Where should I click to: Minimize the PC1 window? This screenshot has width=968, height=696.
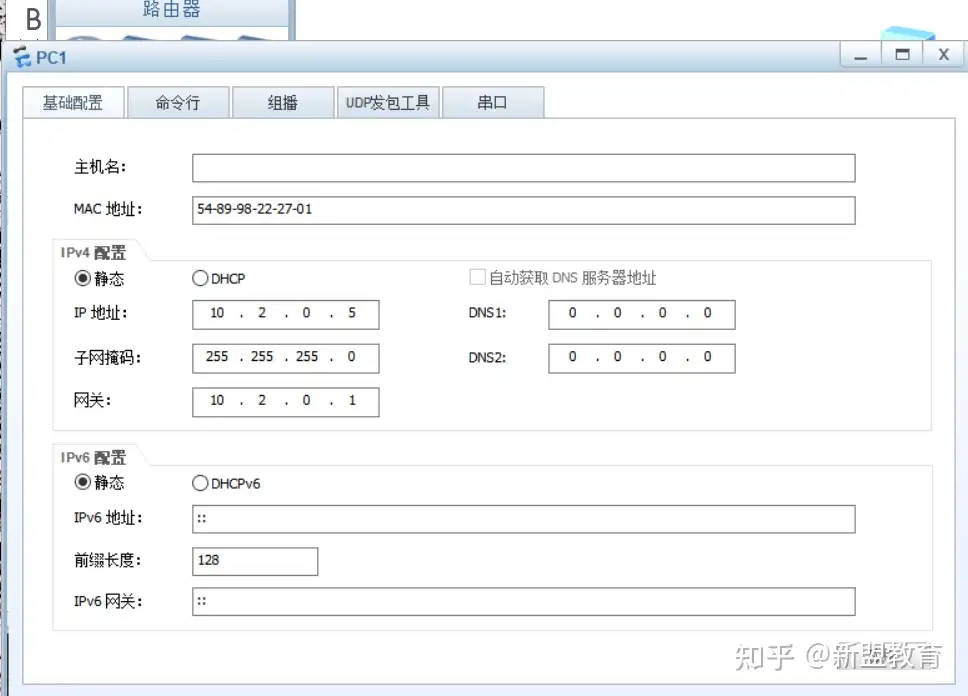point(860,56)
